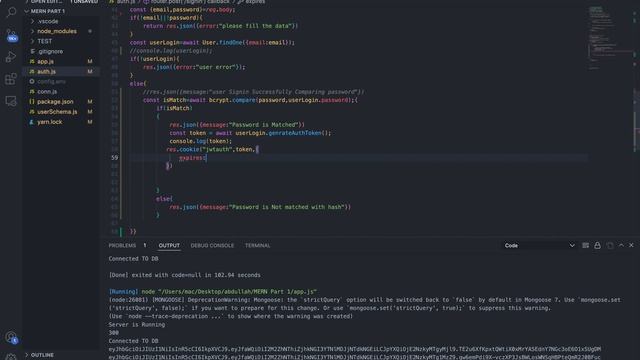Switch to the OUTPUT tab
Viewport: 640px width, 360px height.
tap(169, 245)
